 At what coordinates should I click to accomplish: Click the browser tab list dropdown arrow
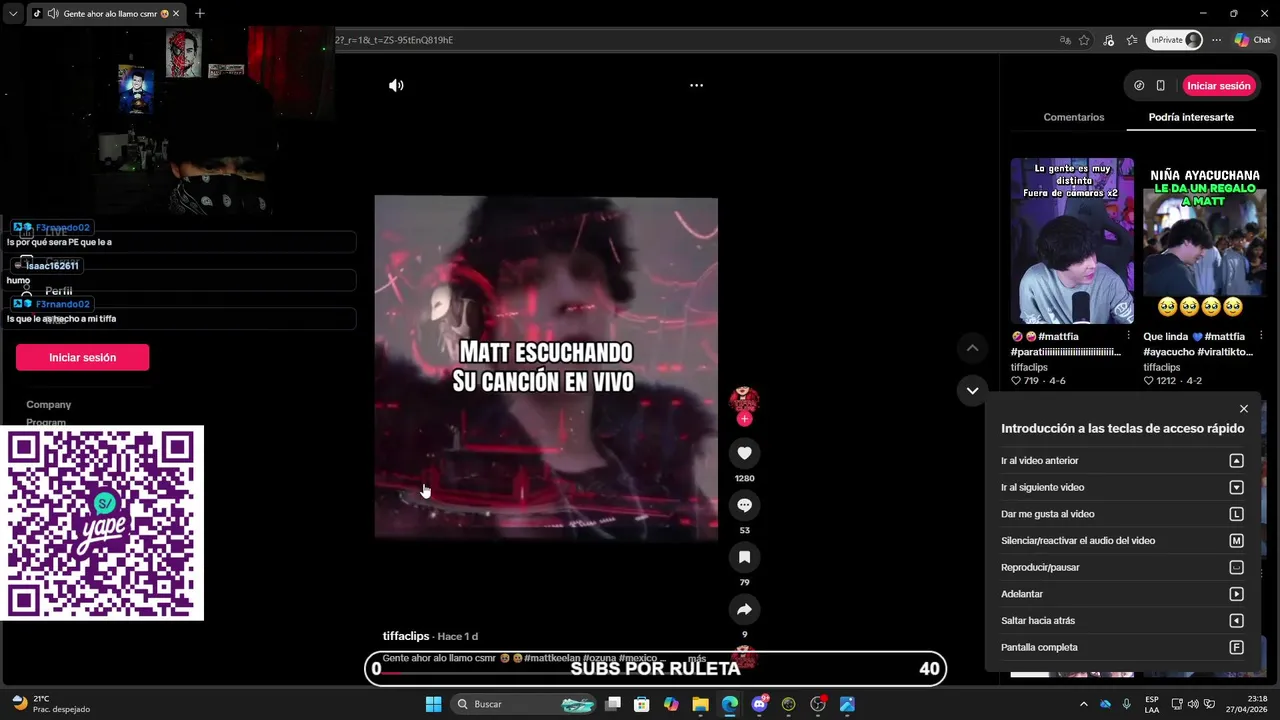point(13,14)
